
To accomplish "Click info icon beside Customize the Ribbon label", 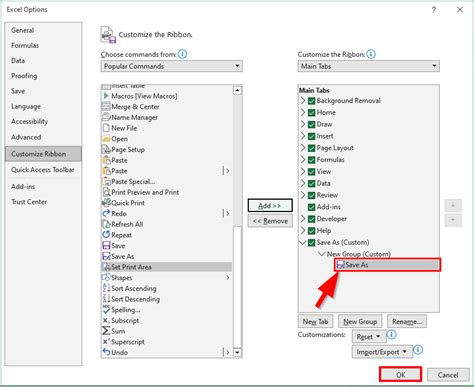I will pos(371,54).
